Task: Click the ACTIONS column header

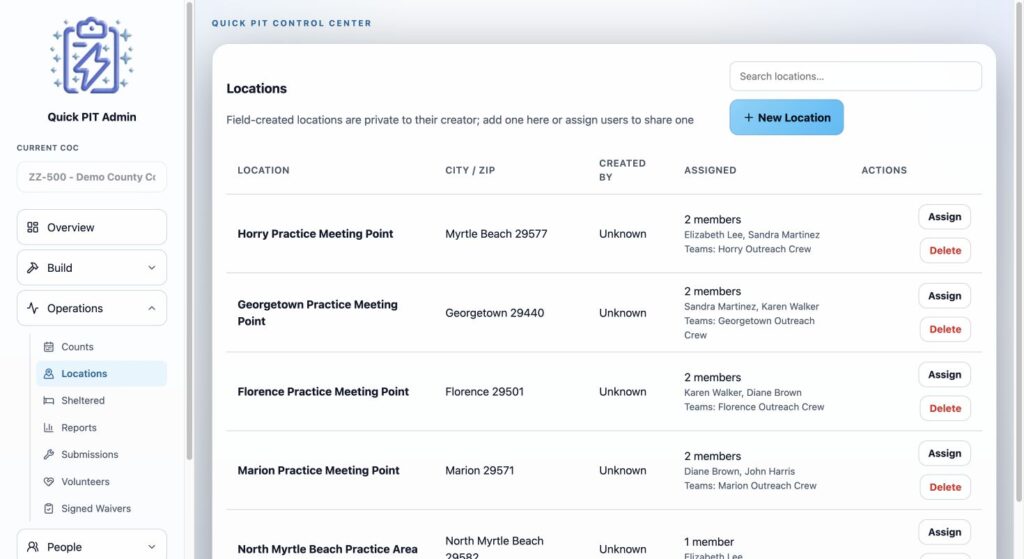Action: click(884, 170)
